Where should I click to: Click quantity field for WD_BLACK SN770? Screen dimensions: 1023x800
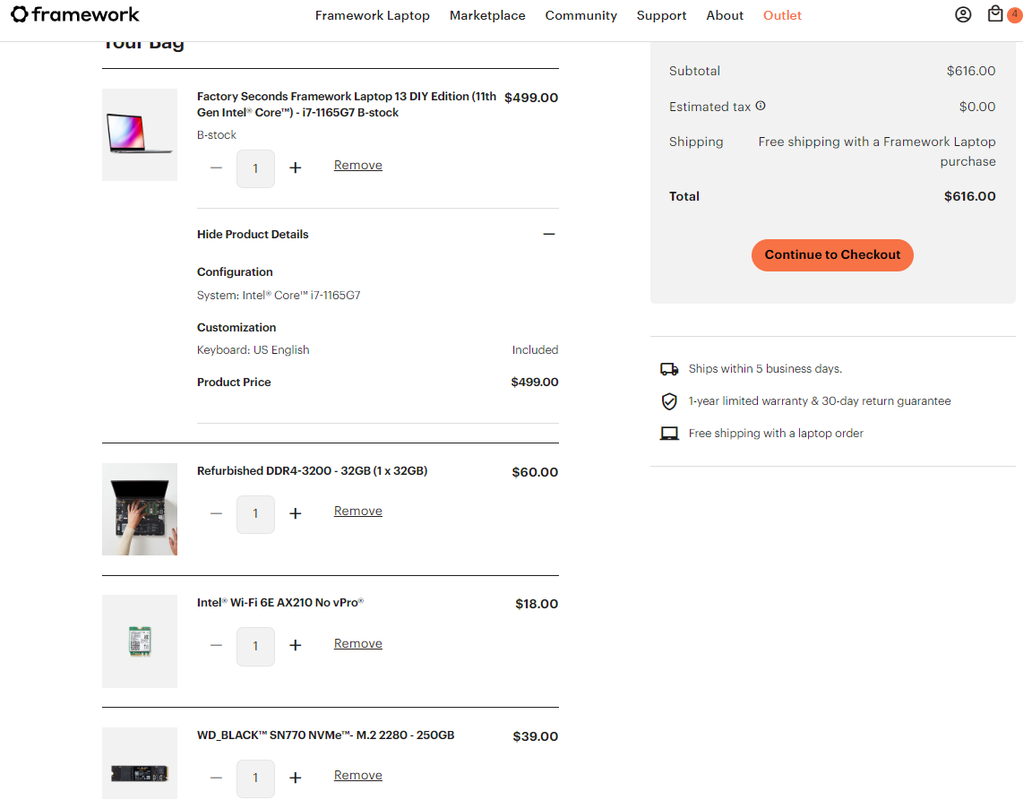(256, 778)
